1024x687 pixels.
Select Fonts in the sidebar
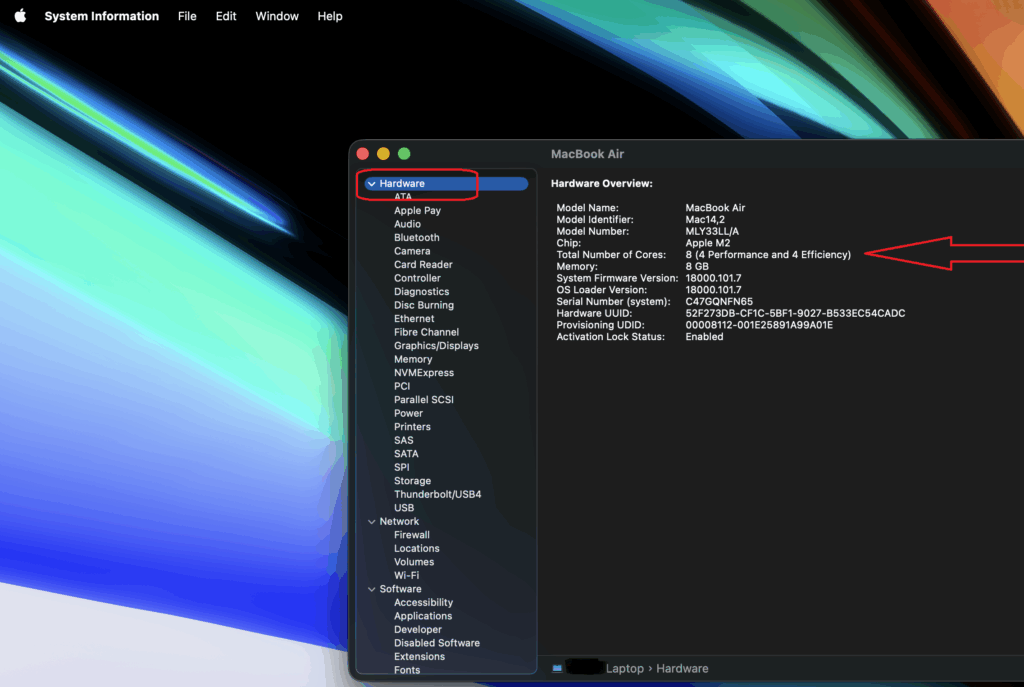pos(407,670)
